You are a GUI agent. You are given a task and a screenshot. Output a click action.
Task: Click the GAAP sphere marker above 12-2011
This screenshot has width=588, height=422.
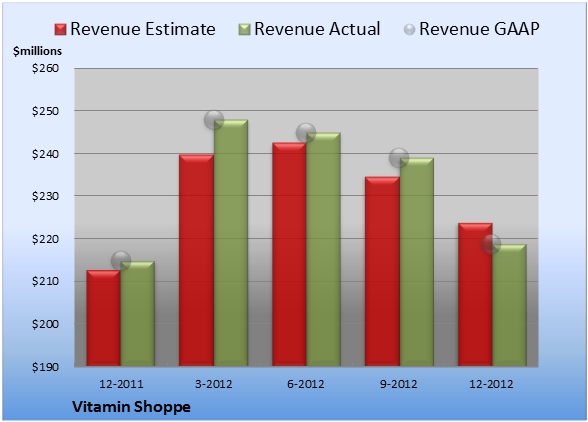(x=121, y=260)
